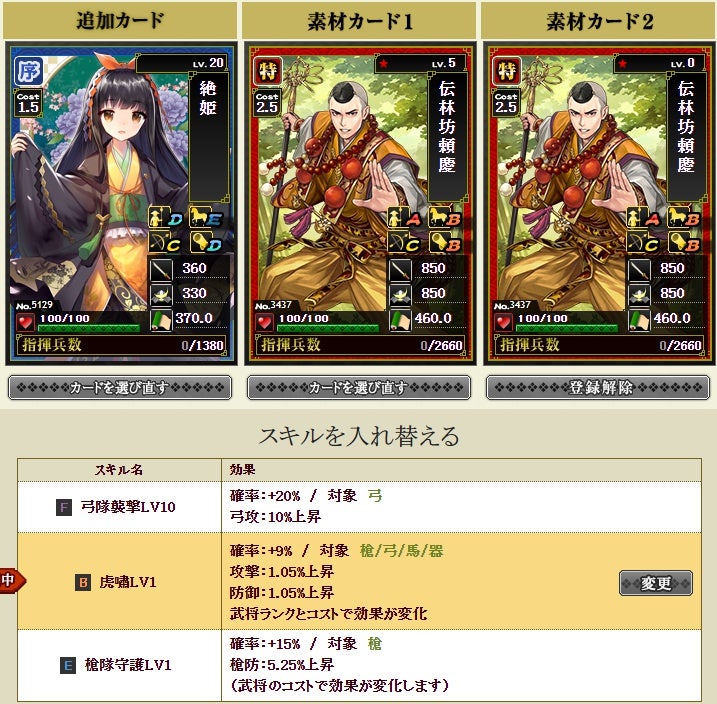Click the green scroll icon on 素材カード1
Viewport: 717px width, 704px height.
pyautogui.click(x=400, y=320)
